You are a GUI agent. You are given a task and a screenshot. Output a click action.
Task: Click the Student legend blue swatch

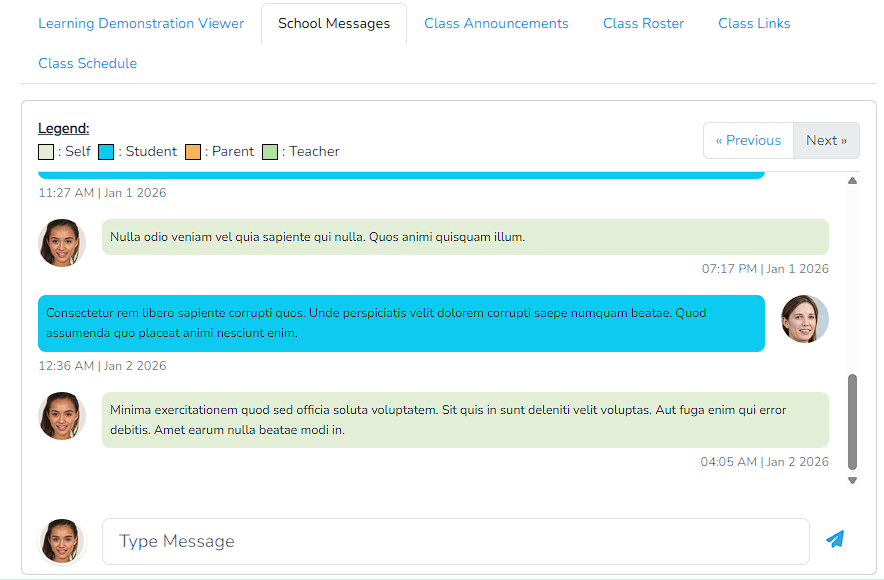pyautogui.click(x=106, y=152)
